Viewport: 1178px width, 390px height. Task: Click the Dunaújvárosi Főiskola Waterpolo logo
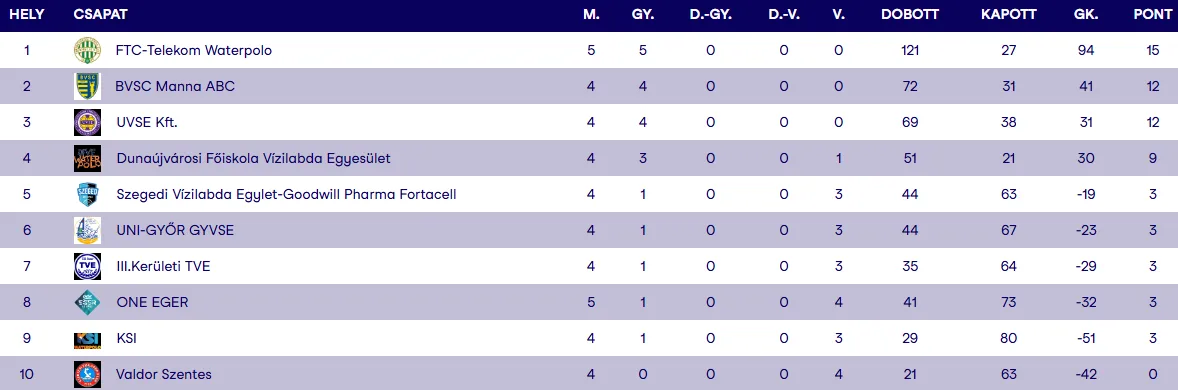(x=87, y=159)
